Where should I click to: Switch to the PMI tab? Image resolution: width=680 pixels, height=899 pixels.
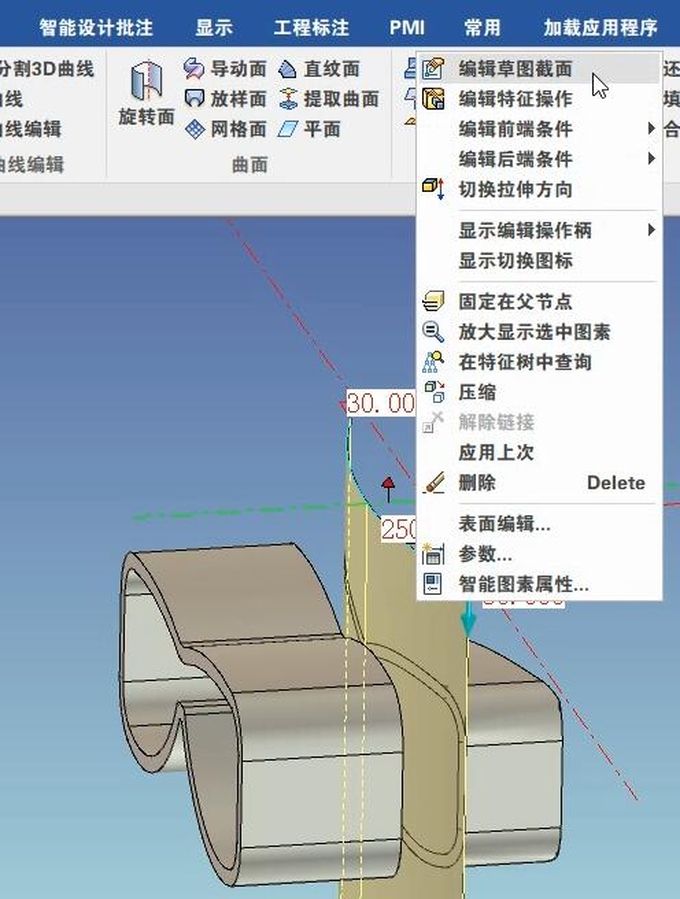click(407, 28)
